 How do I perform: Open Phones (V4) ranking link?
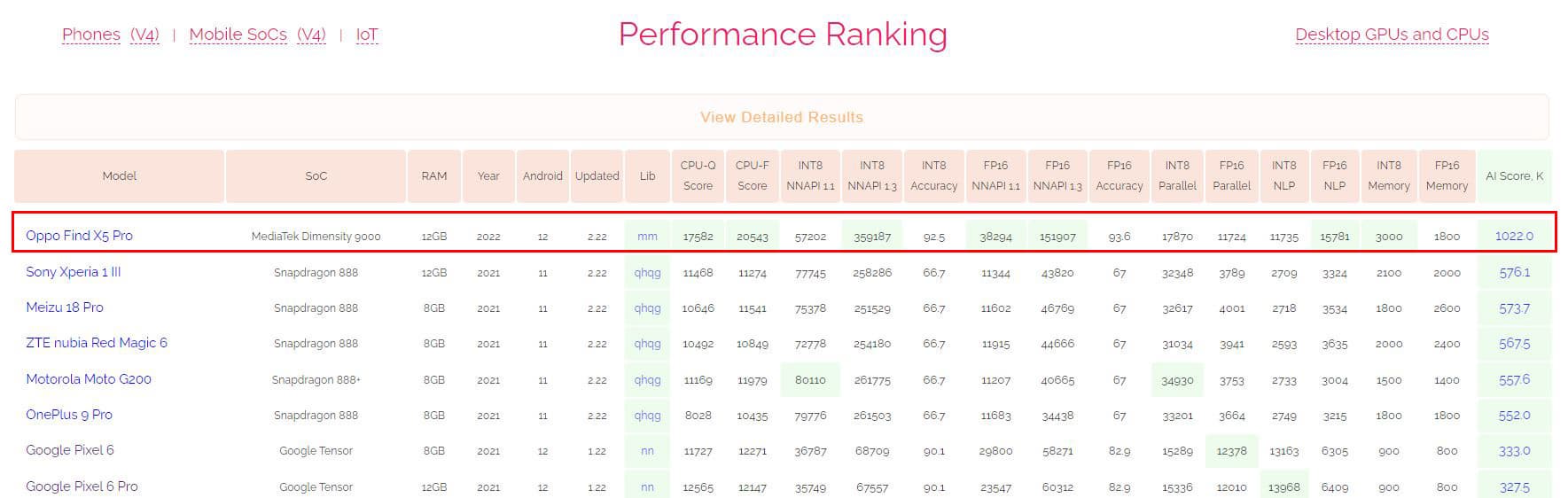(x=144, y=35)
